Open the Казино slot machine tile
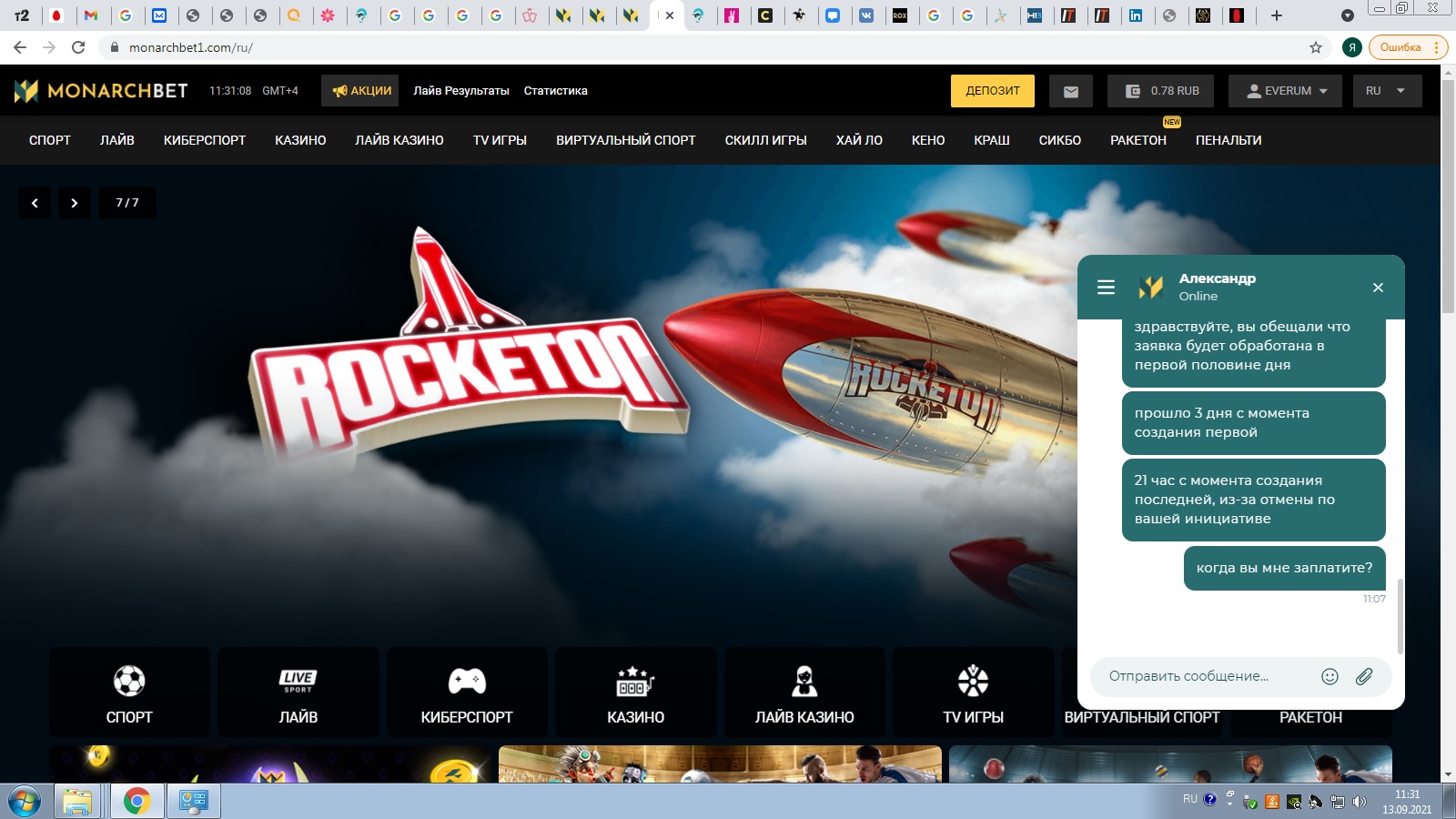The height and width of the screenshot is (819, 1456). tap(636, 693)
